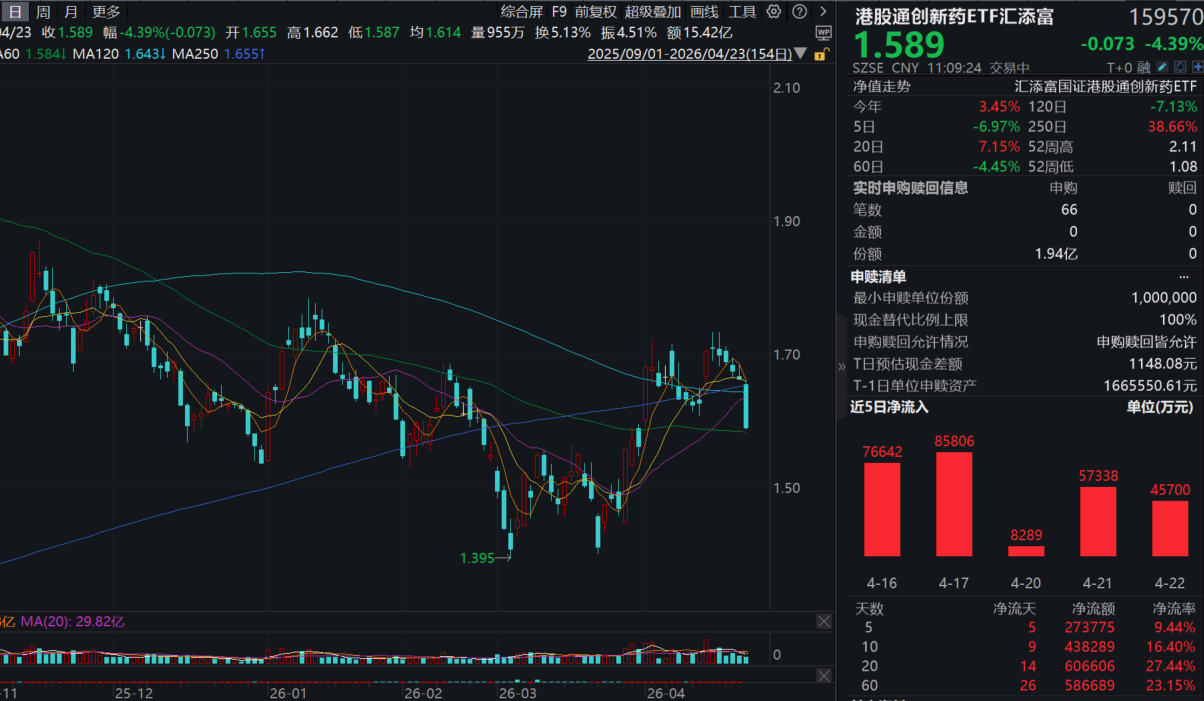This screenshot has width=1204, height=701.
Task: Collapse side panel with double-arrow handle
Action: tap(841, 367)
